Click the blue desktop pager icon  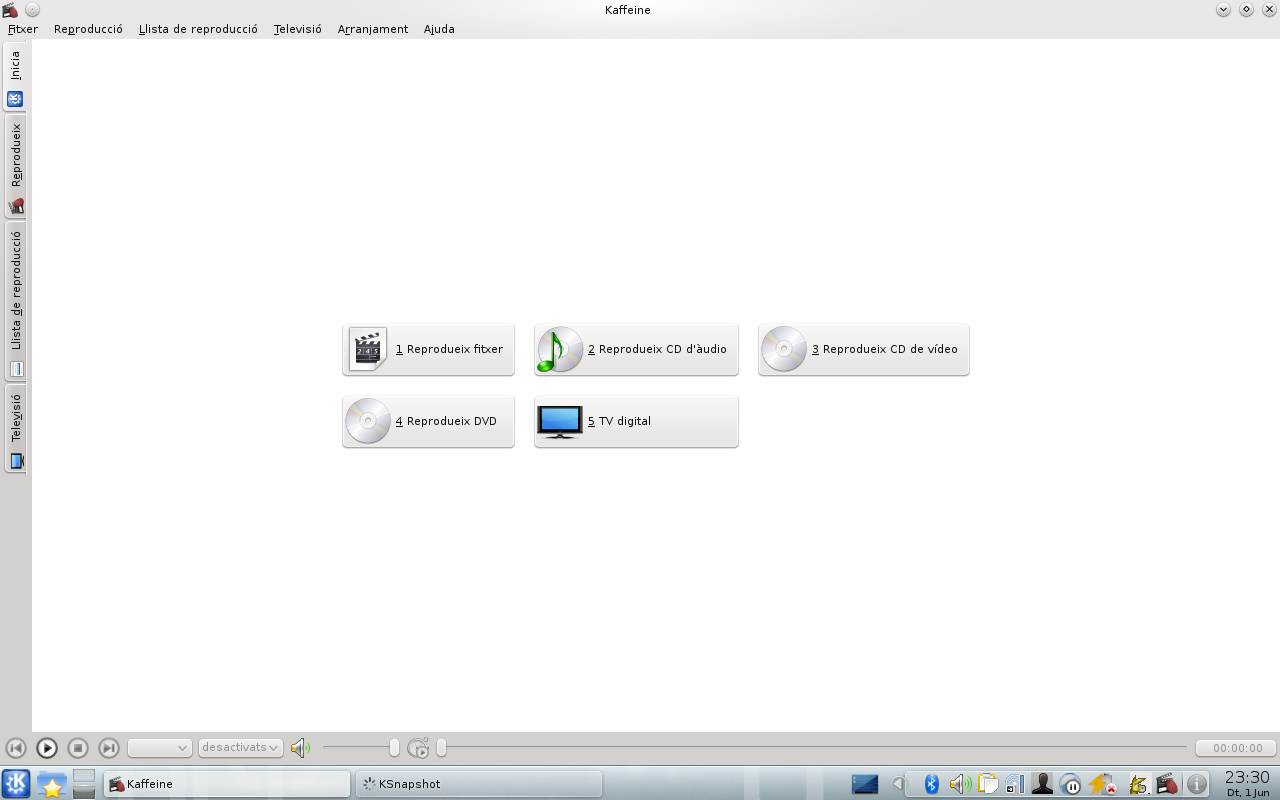click(x=865, y=784)
